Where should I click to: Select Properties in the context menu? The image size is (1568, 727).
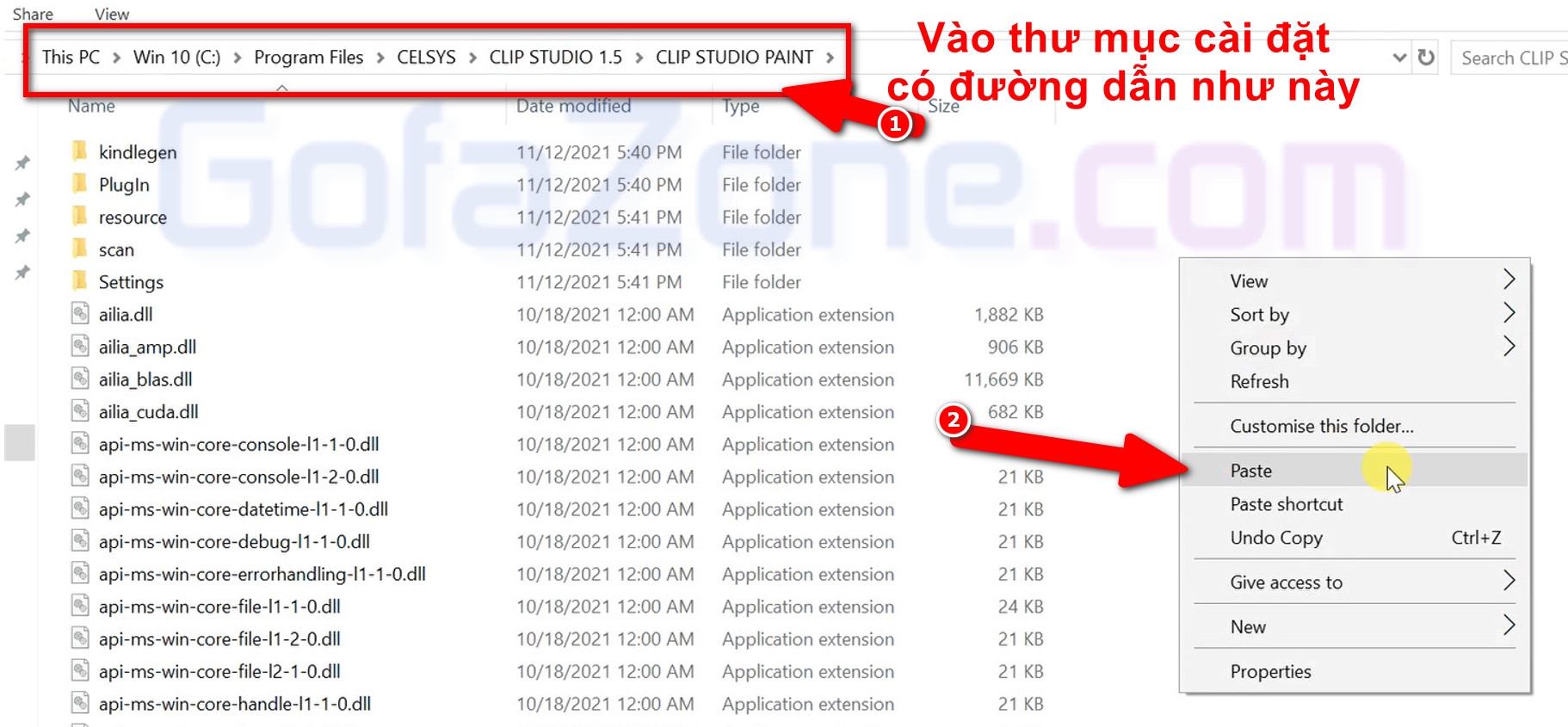tap(1270, 671)
